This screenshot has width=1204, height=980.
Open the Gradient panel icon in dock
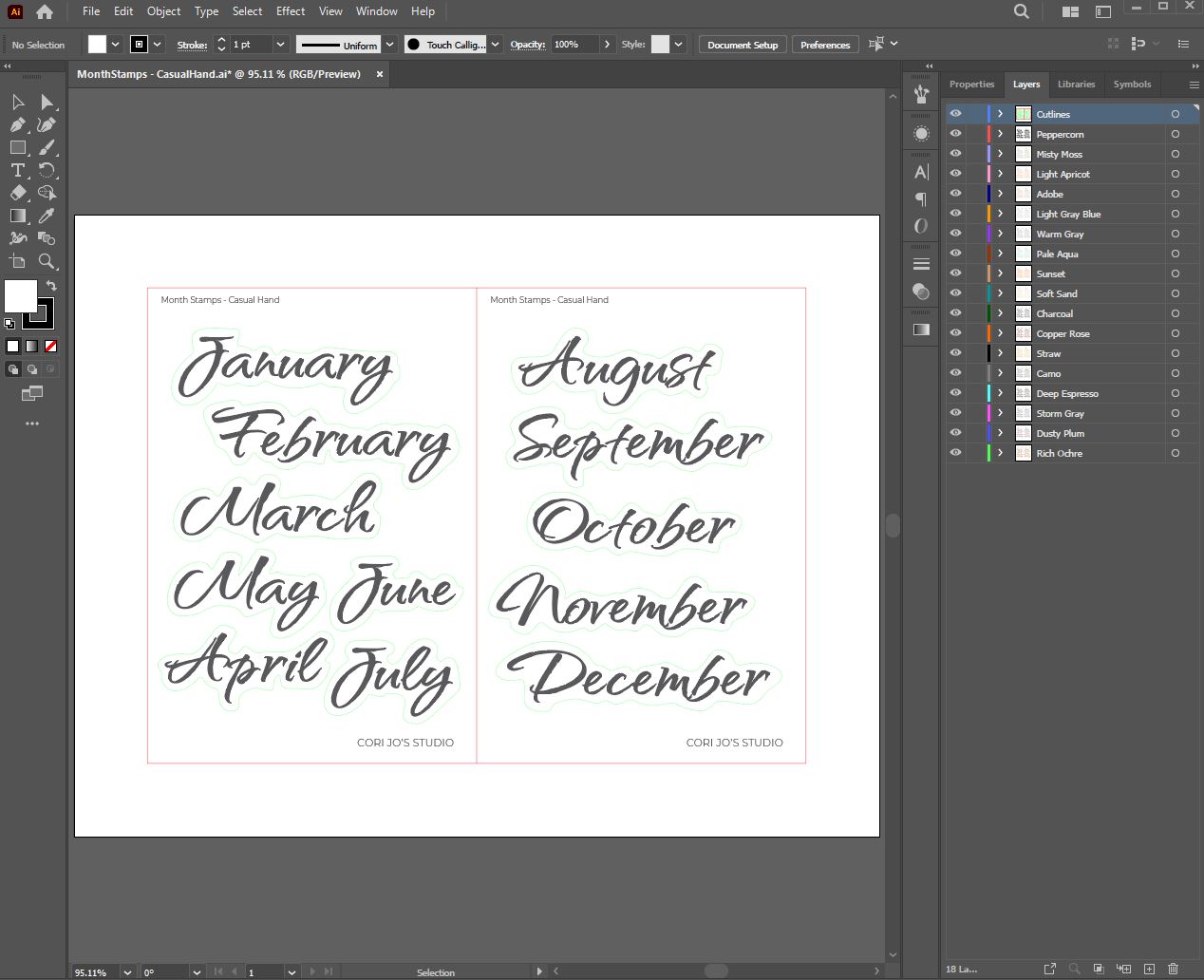coord(921,330)
